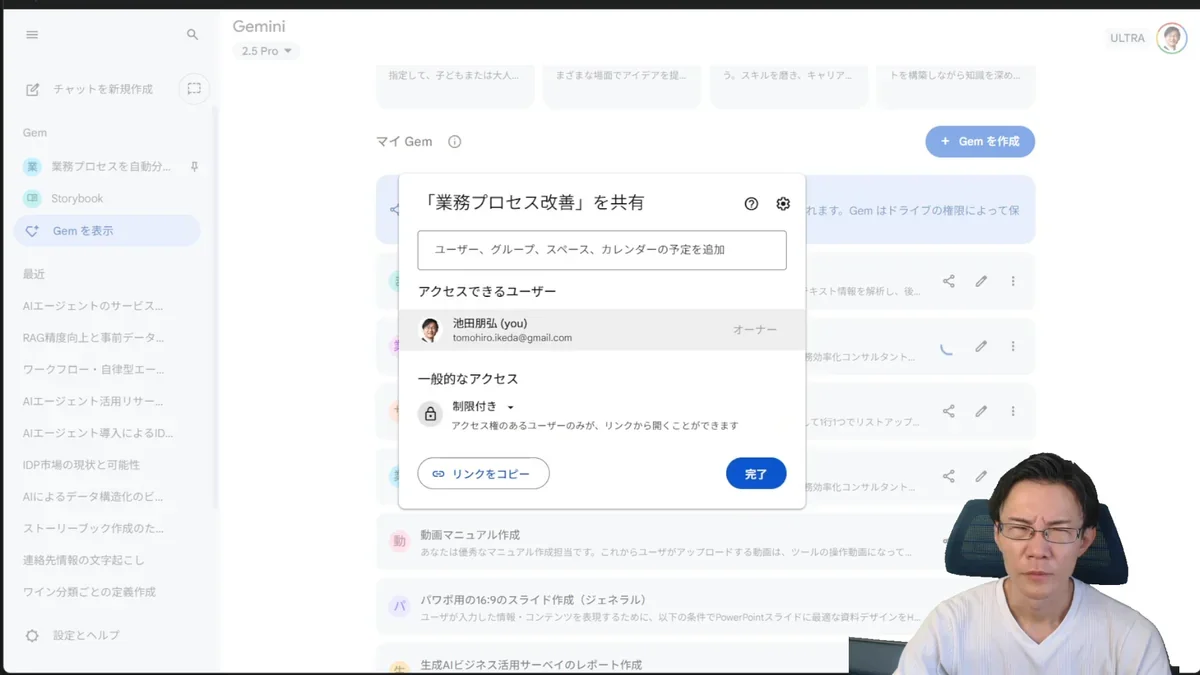This screenshot has width=1200, height=675.
Task: Open the share dialog help icon
Action: (751, 204)
